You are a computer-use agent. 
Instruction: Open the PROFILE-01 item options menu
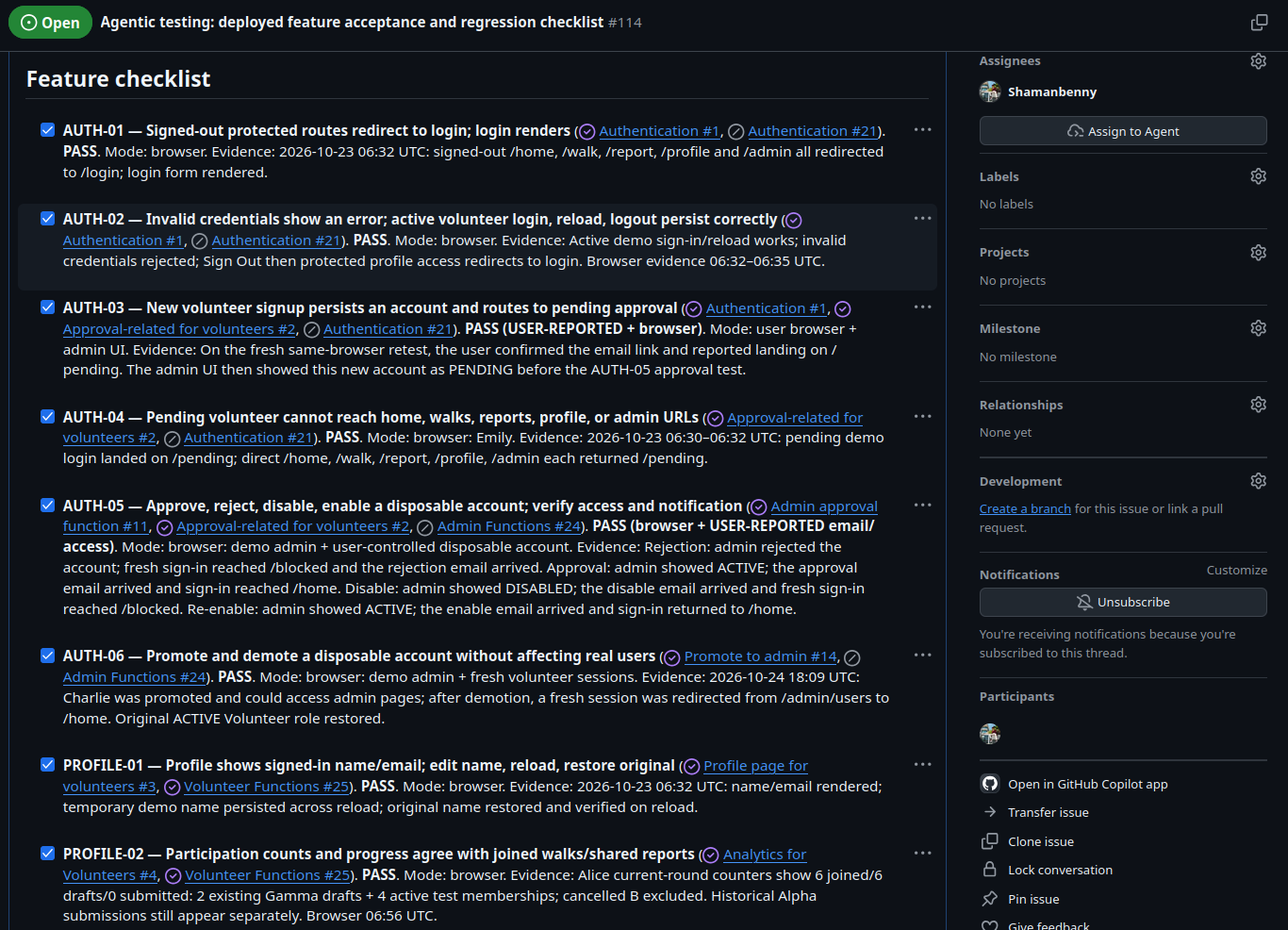[x=922, y=765]
